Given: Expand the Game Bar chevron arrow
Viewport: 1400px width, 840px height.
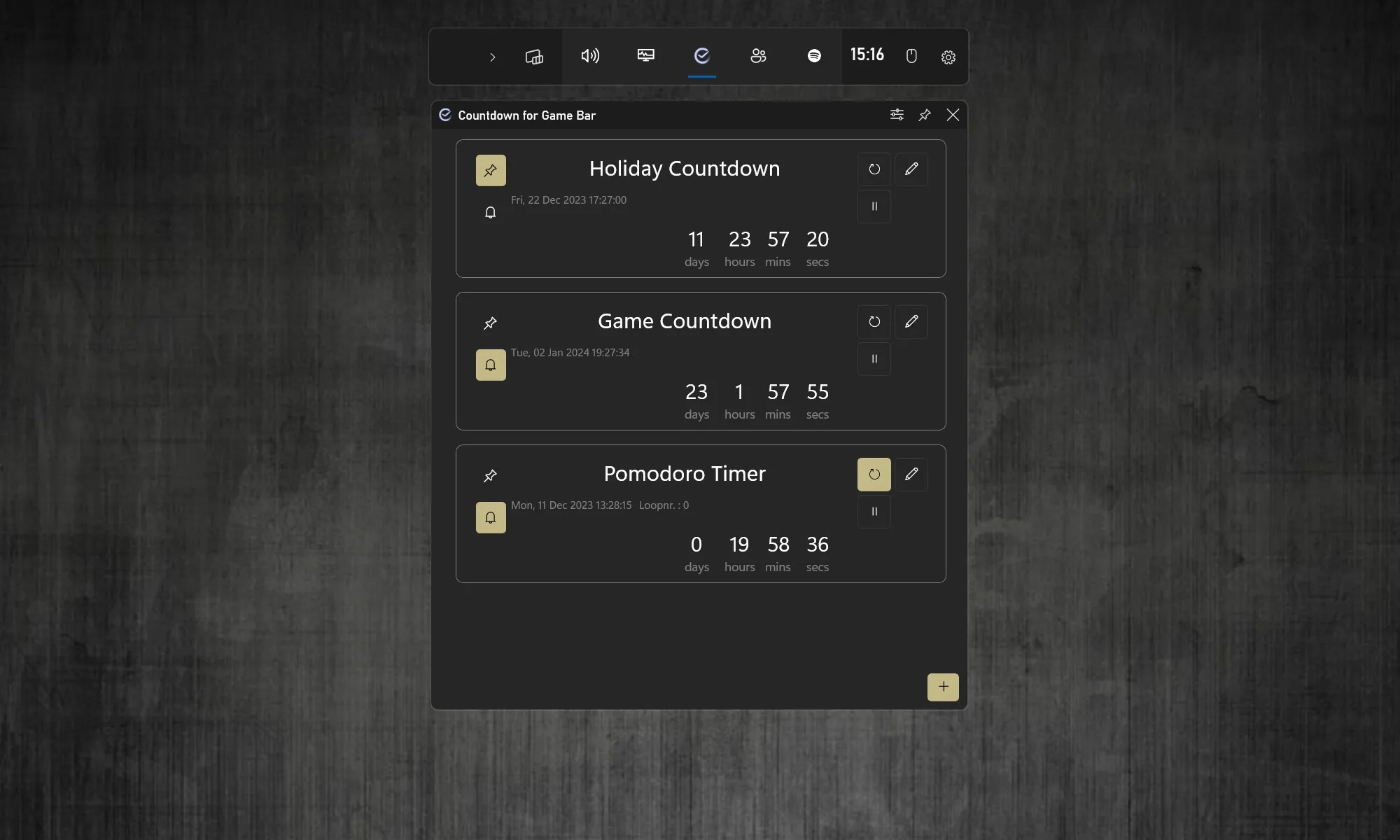Looking at the screenshot, I should 492,57.
